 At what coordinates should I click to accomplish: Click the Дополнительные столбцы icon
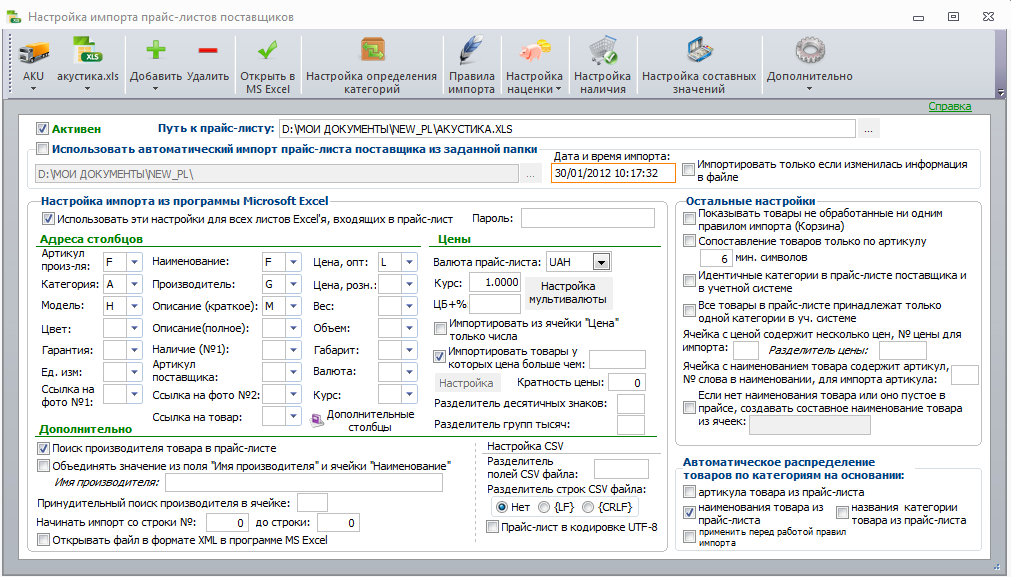[x=317, y=420]
